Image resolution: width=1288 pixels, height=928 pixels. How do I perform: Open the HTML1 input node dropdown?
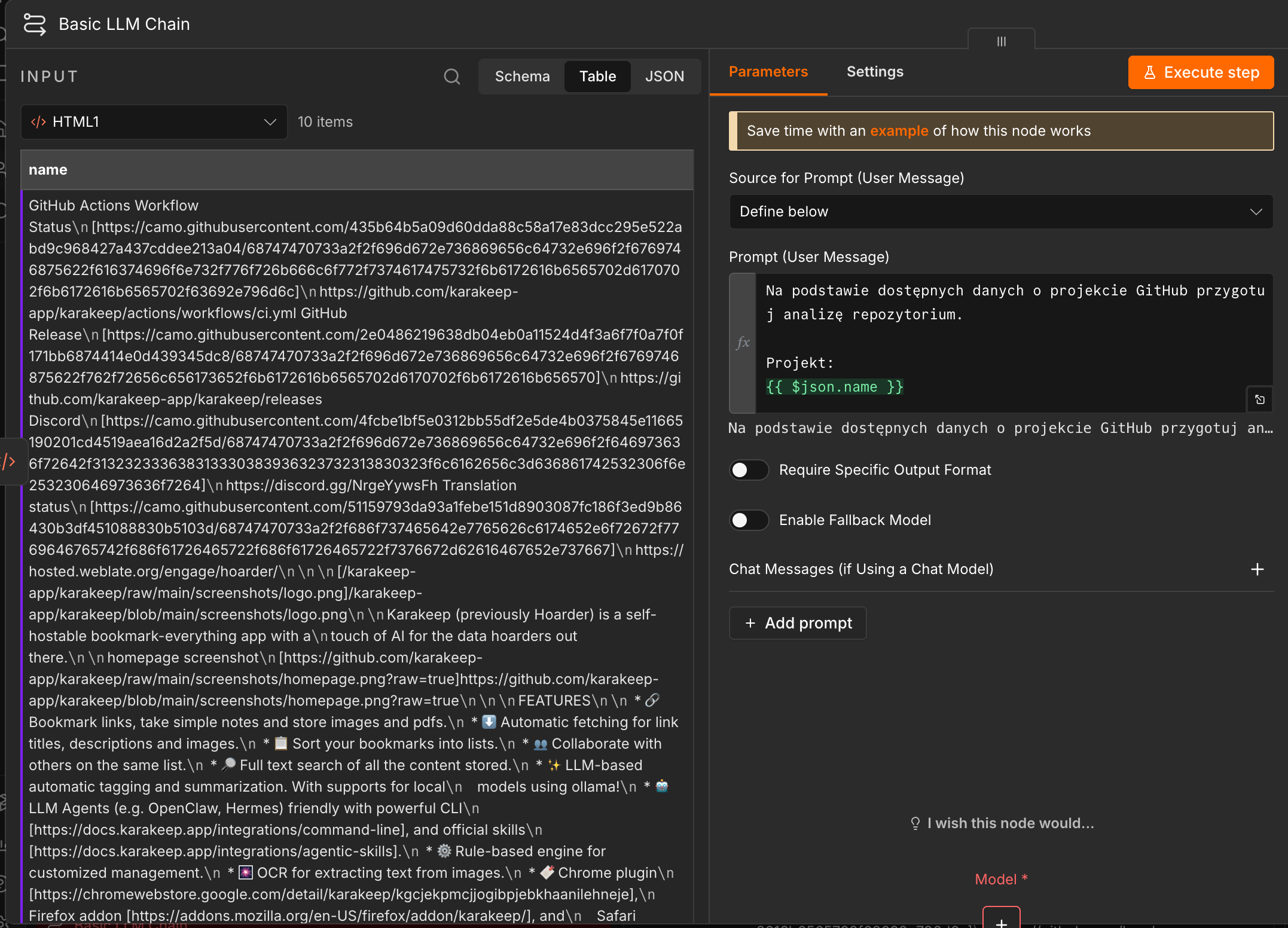[154, 122]
